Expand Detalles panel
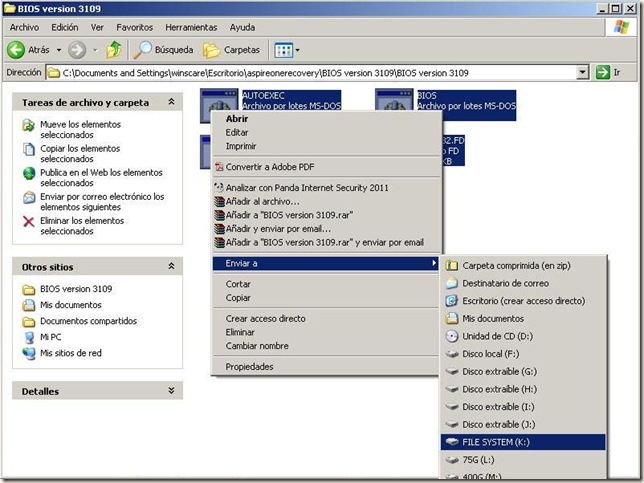 (171, 391)
